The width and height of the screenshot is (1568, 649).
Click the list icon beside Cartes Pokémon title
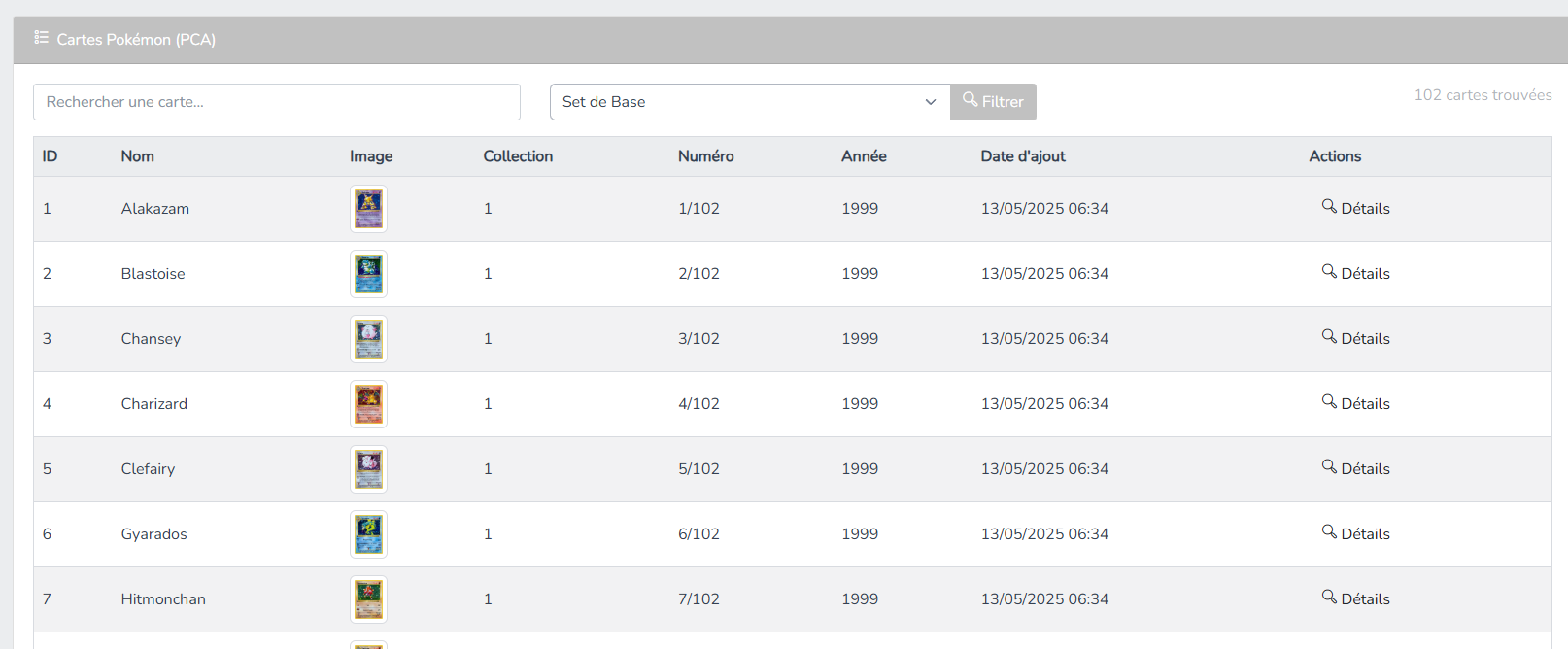(x=41, y=38)
